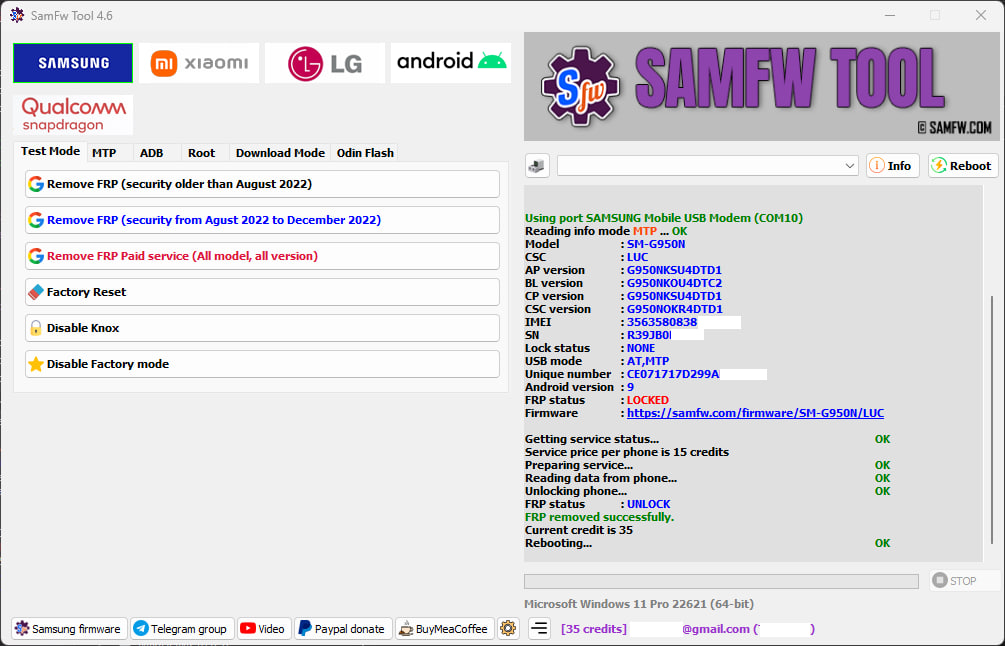Pick the Android brand logo
The height and width of the screenshot is (646, 1005).
451,62
